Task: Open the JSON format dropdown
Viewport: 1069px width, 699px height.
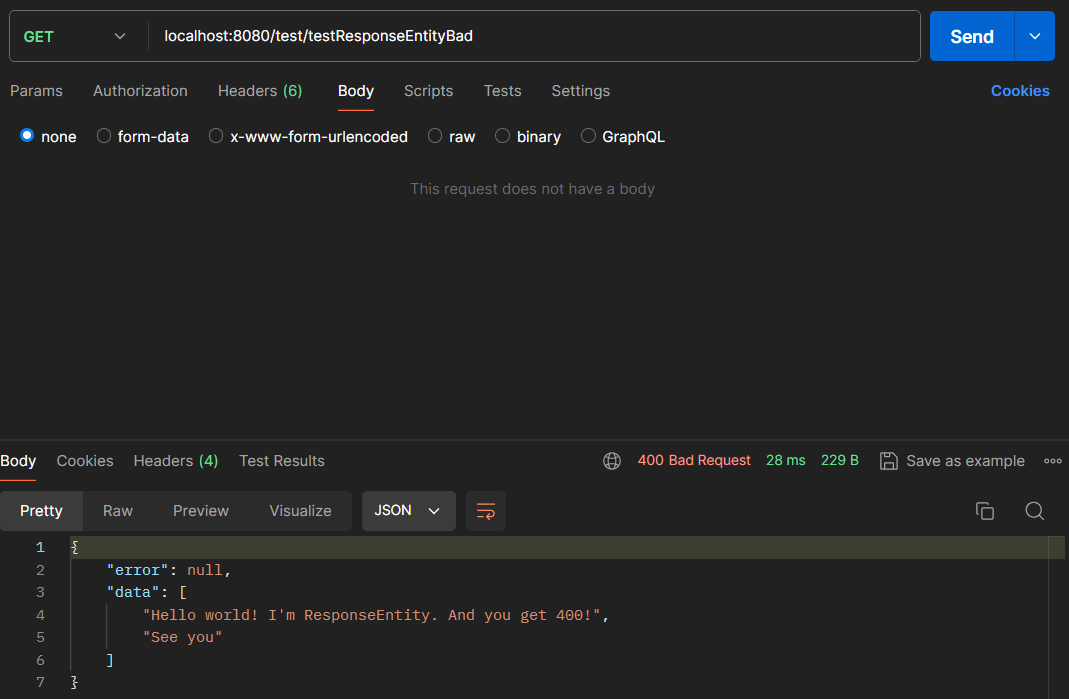Action: (408, 511)
